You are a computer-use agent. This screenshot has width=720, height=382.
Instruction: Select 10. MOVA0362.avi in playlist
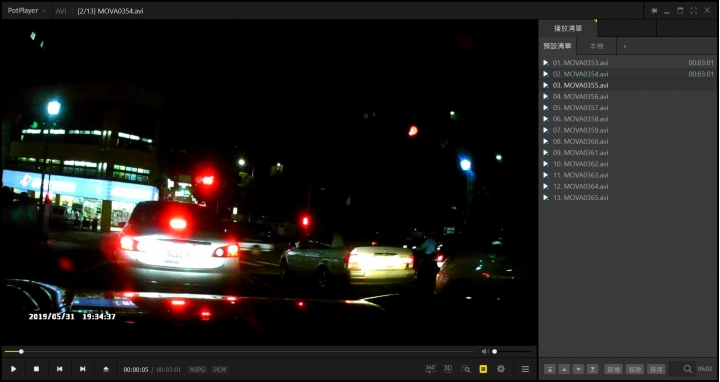click(x=628, y=164)
